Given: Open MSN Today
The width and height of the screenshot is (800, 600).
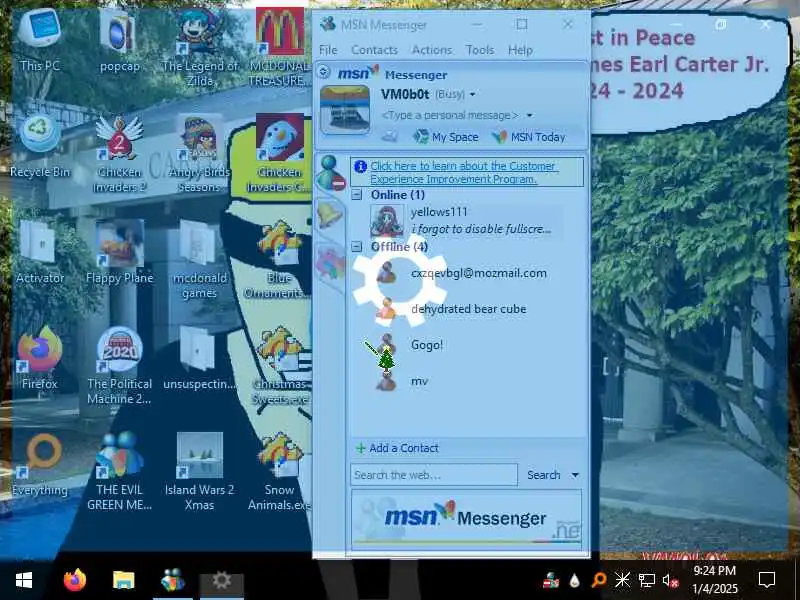Looking at the screenshot, I should [x=529, y=137].
